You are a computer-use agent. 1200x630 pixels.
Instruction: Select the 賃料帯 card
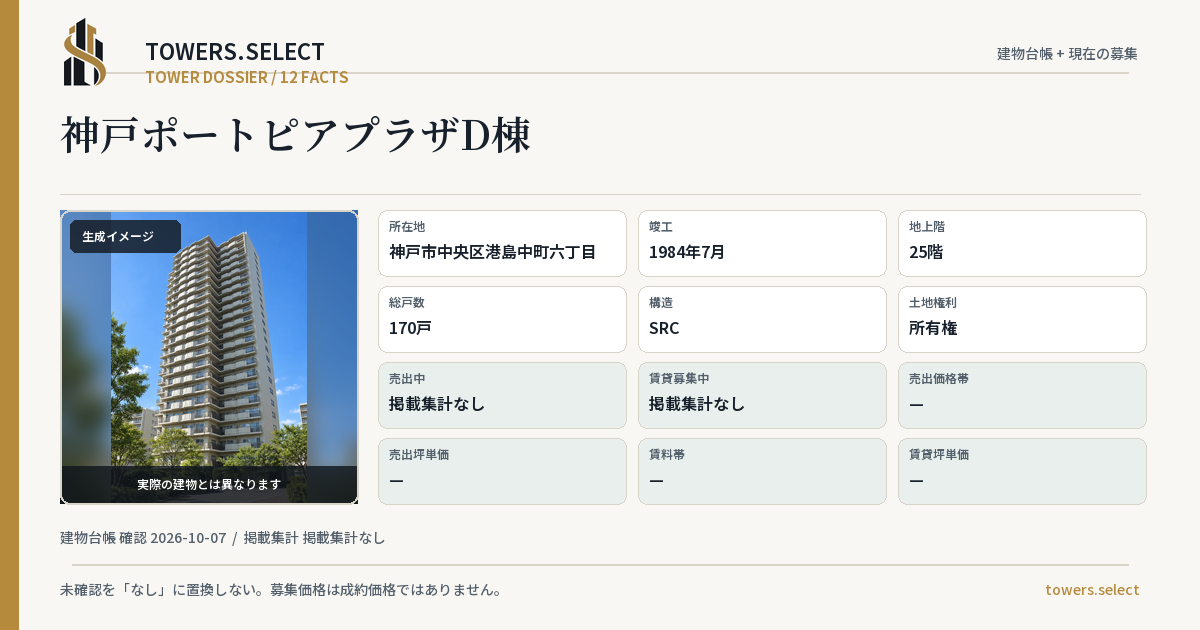[x=762, y=471]
